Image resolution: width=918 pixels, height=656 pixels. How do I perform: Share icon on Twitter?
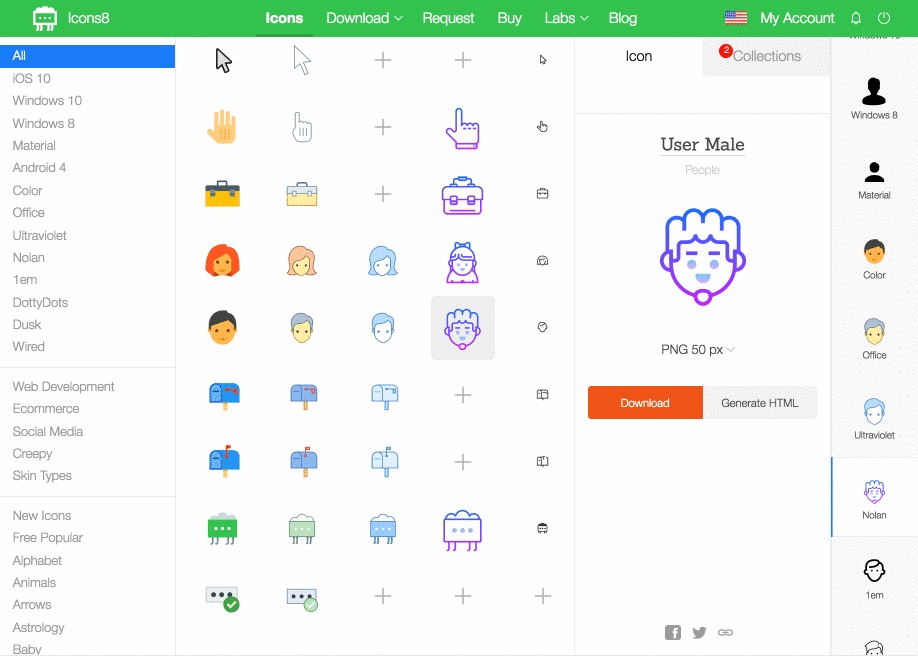(699, 632)
